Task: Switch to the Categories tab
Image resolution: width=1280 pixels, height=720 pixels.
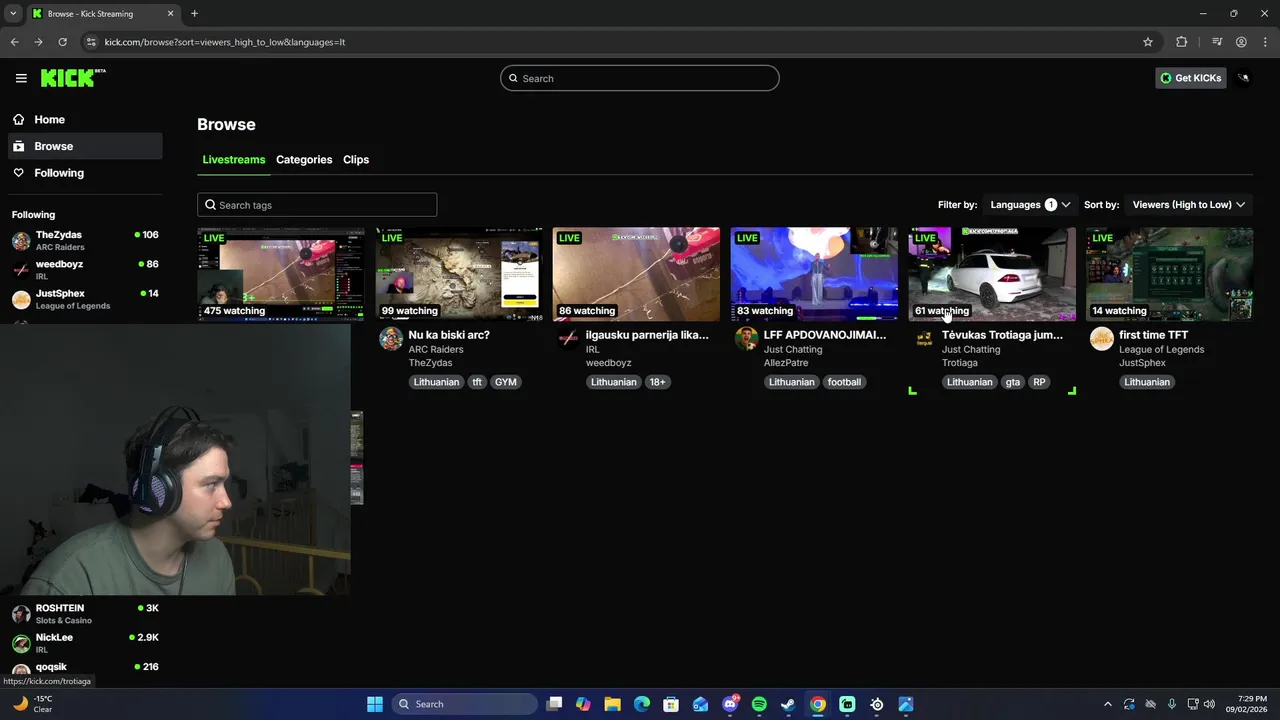Action: coord(304,160)
